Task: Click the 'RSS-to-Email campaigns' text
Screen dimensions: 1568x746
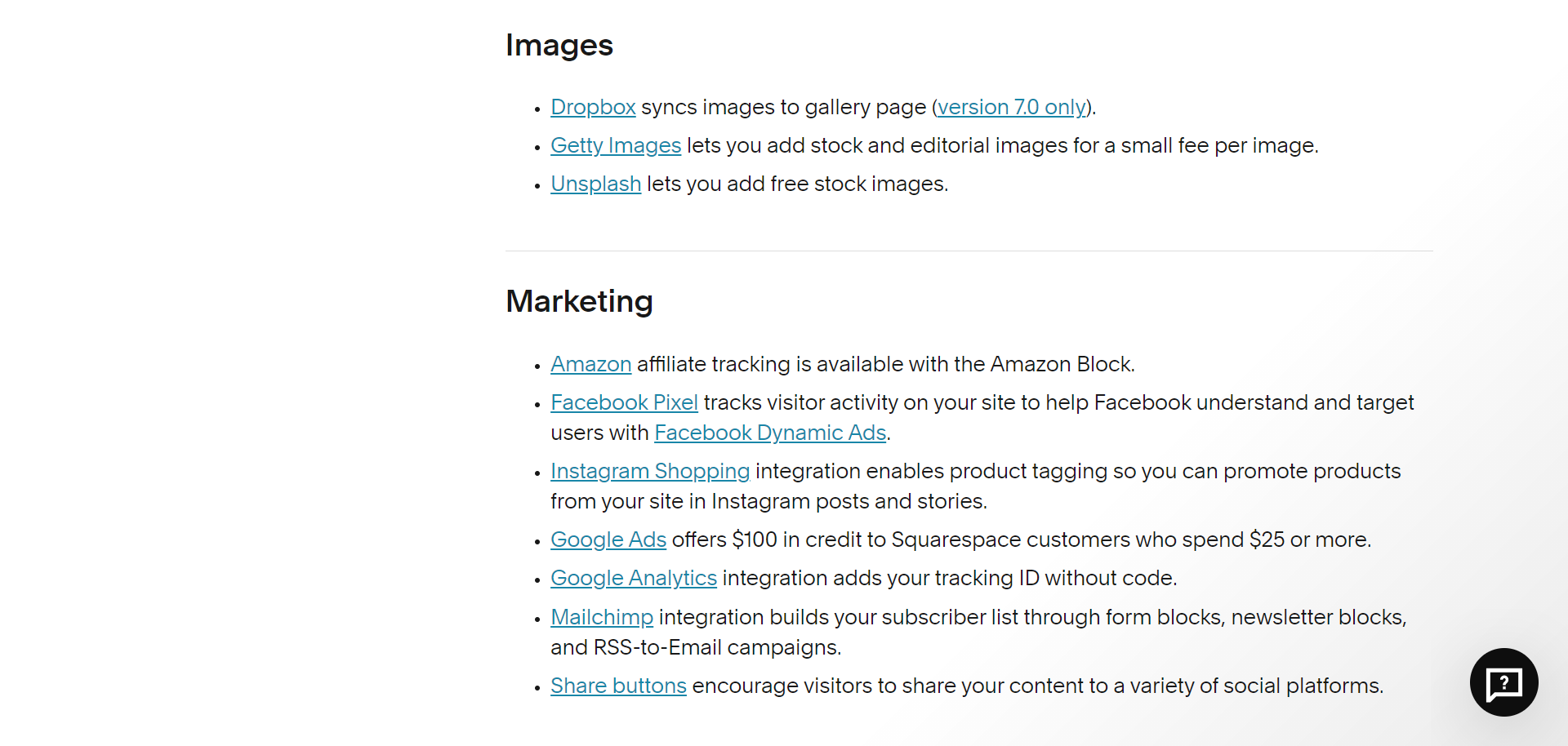Action: click(716, 647)
